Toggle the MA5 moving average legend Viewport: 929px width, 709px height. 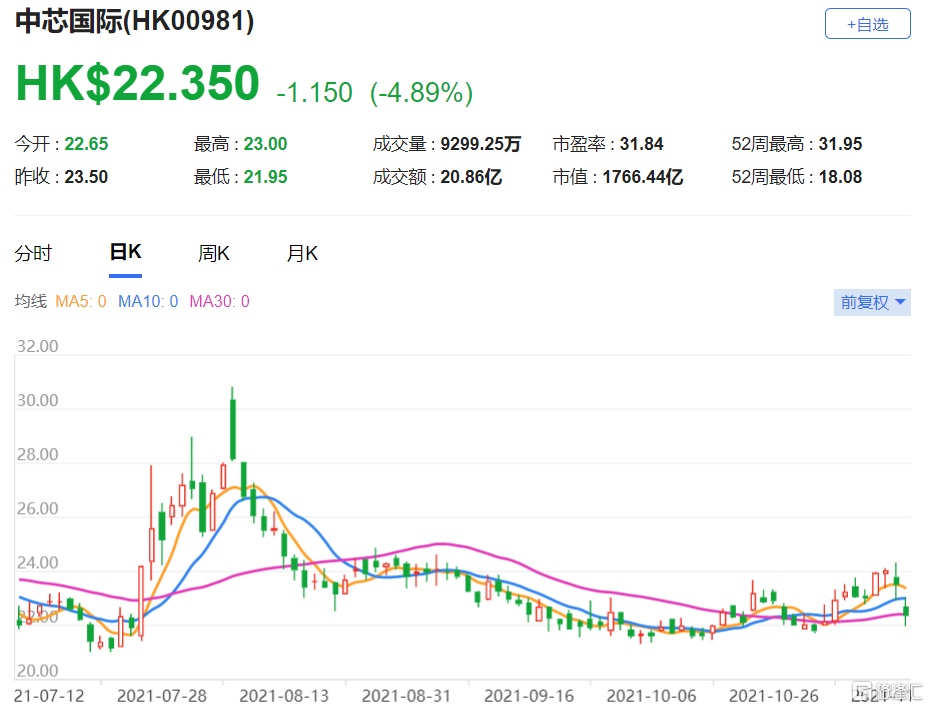click(x=80, y=301)
